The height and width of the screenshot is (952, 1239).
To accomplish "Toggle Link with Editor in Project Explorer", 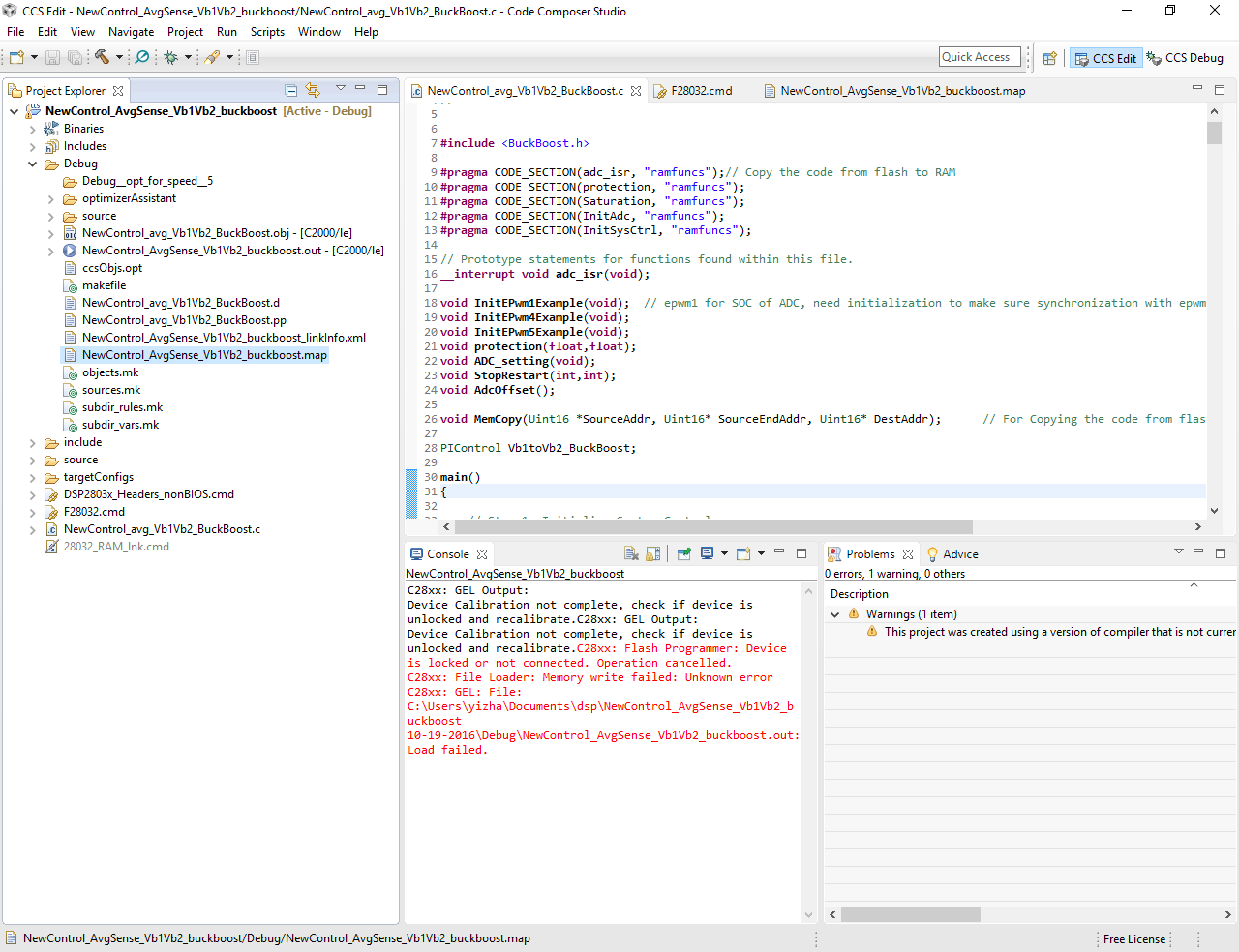I will point(313,90).
